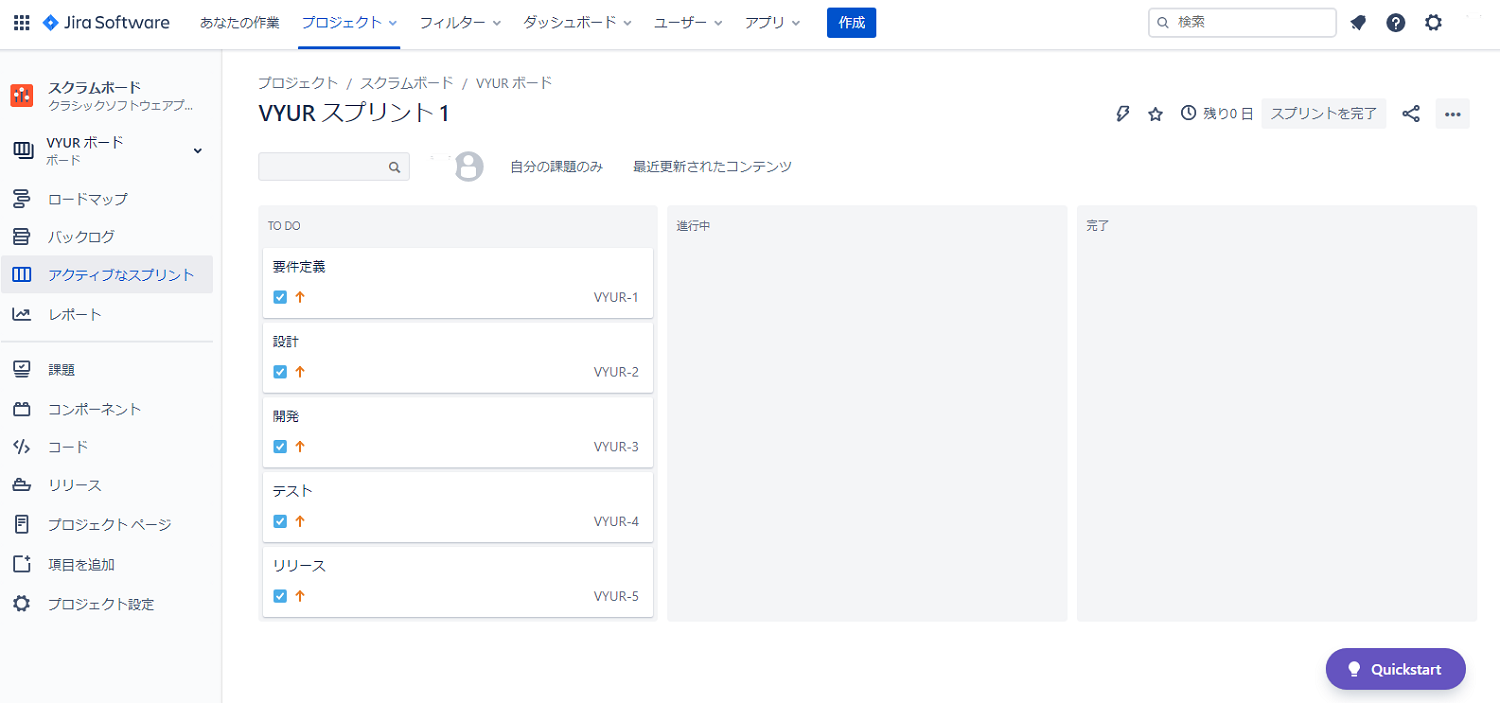Click the 作成 button

click(851, 22)
